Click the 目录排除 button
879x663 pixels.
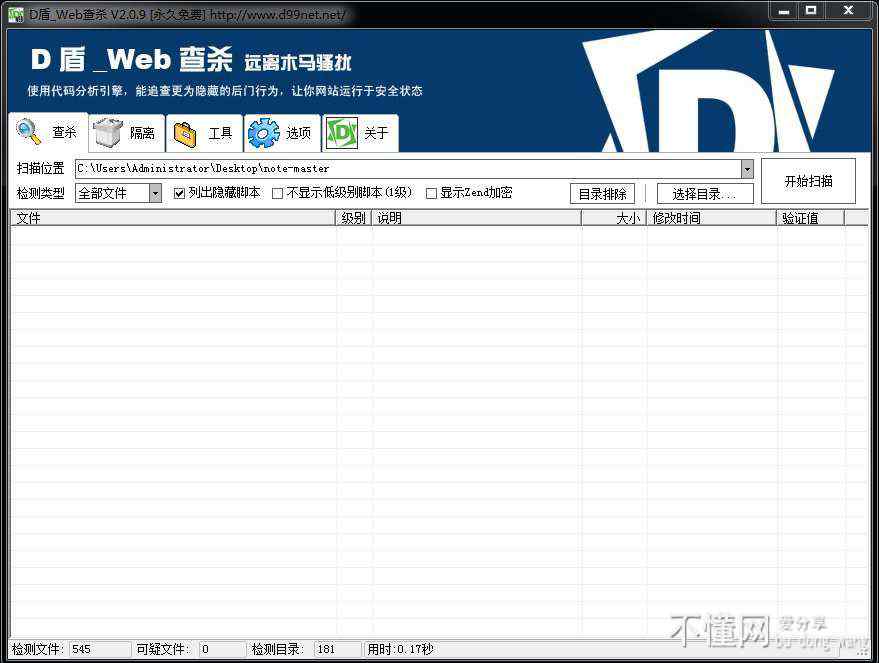tap(603, 194)
